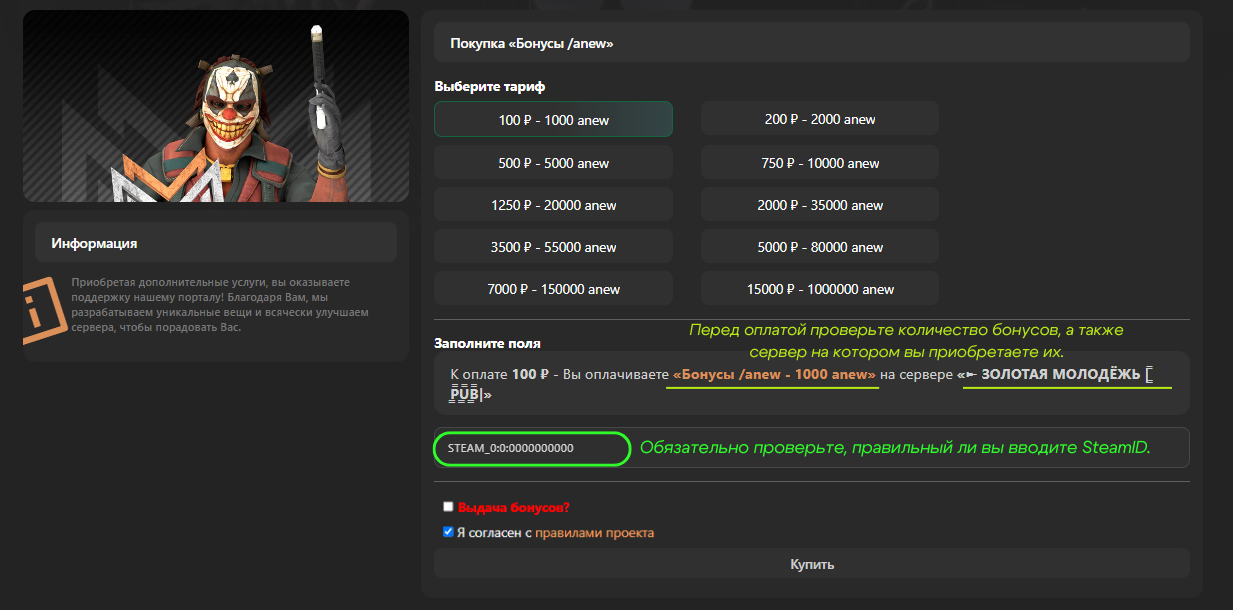
Task: Click the «Бонусы /anew - 1000 anew» text
Action: click(775, 374)
